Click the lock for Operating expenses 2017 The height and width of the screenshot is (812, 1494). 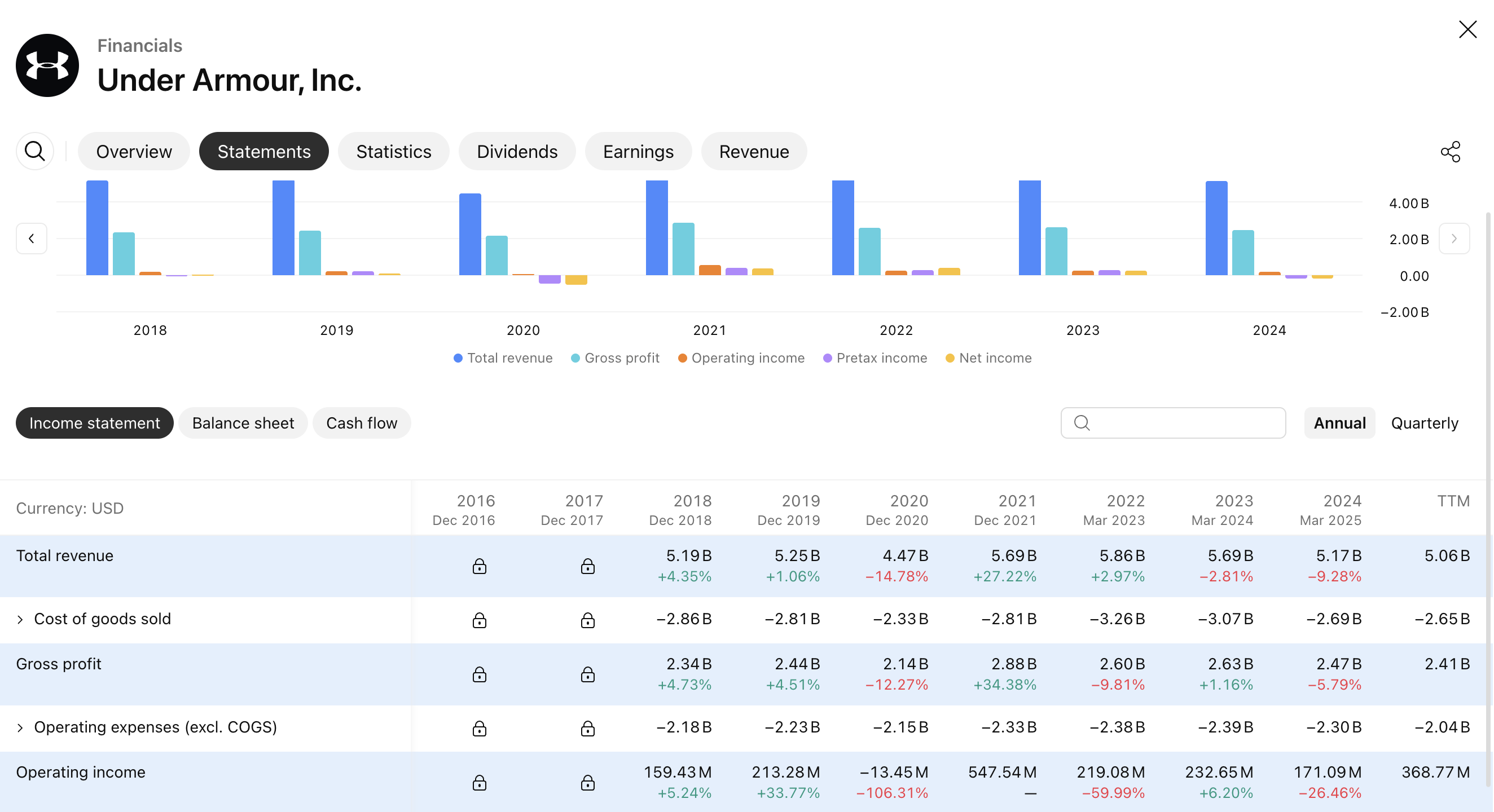pyautogui.click(x=587, y=728)
